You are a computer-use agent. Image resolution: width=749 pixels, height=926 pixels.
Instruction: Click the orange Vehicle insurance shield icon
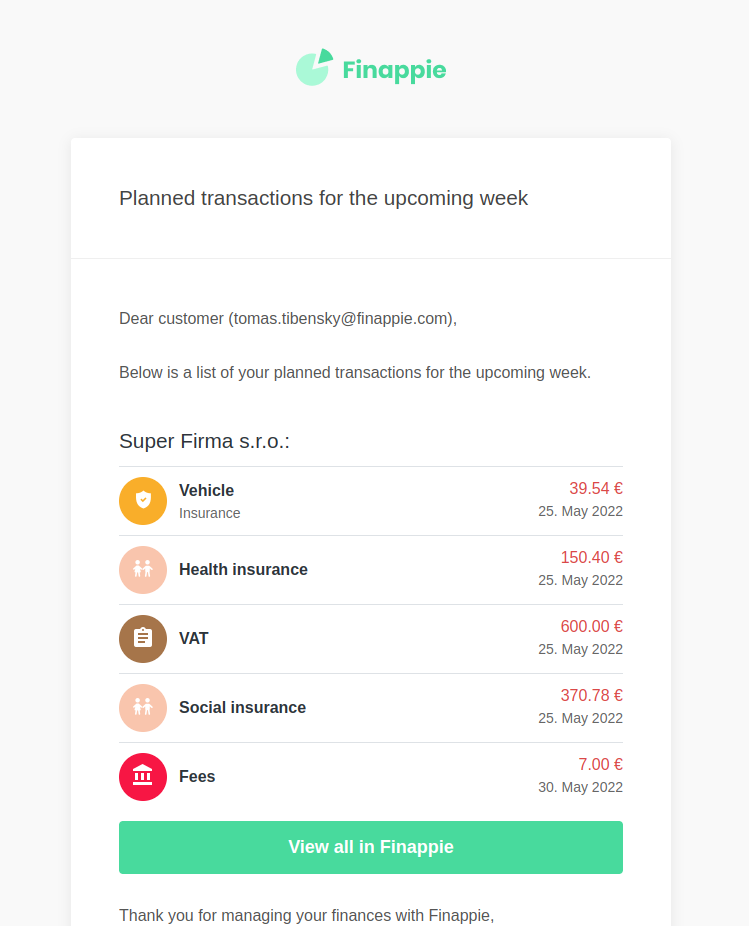[143, 501]
